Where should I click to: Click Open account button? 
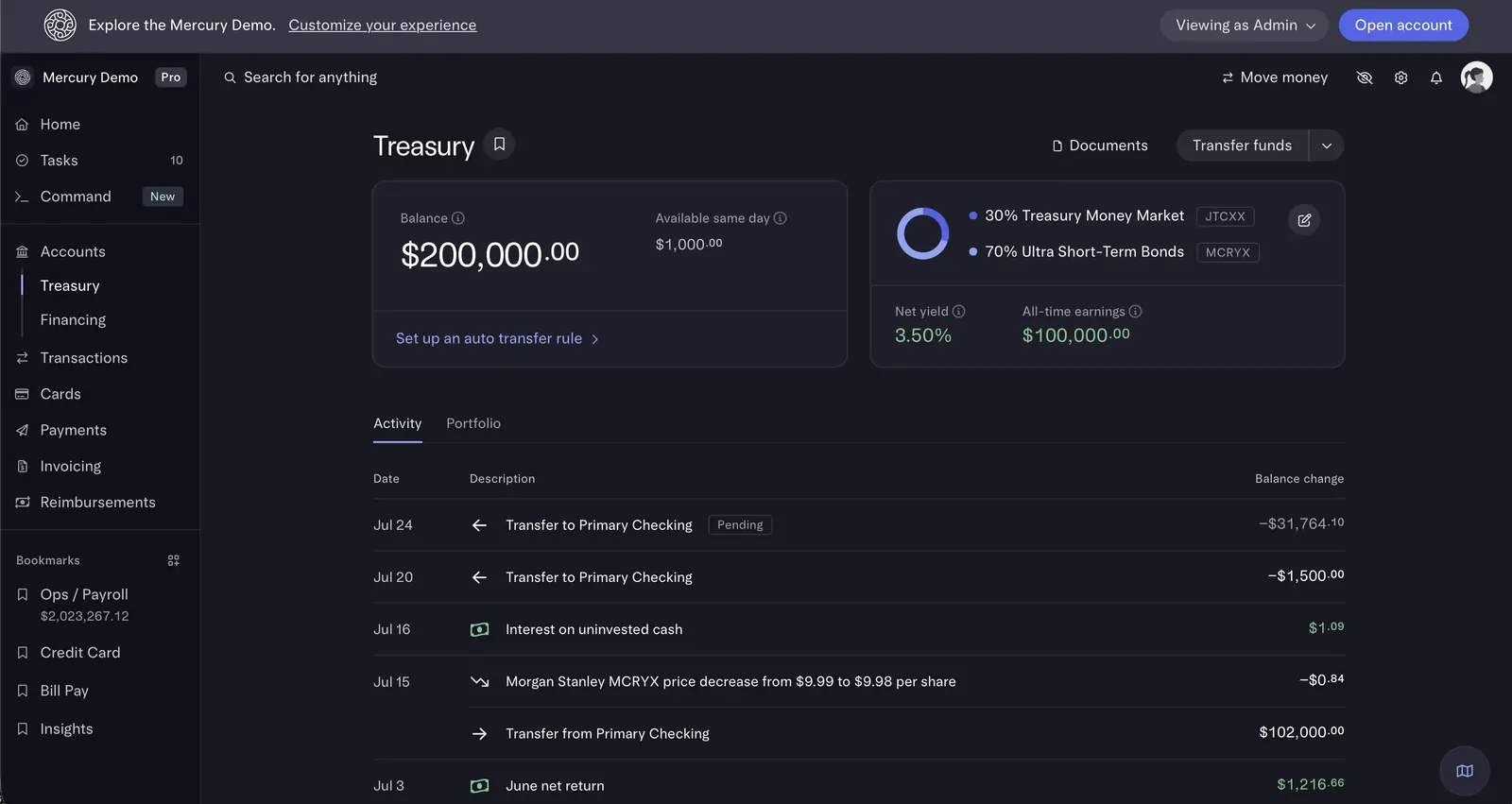pyautogui.click(x=1403, y=26)
